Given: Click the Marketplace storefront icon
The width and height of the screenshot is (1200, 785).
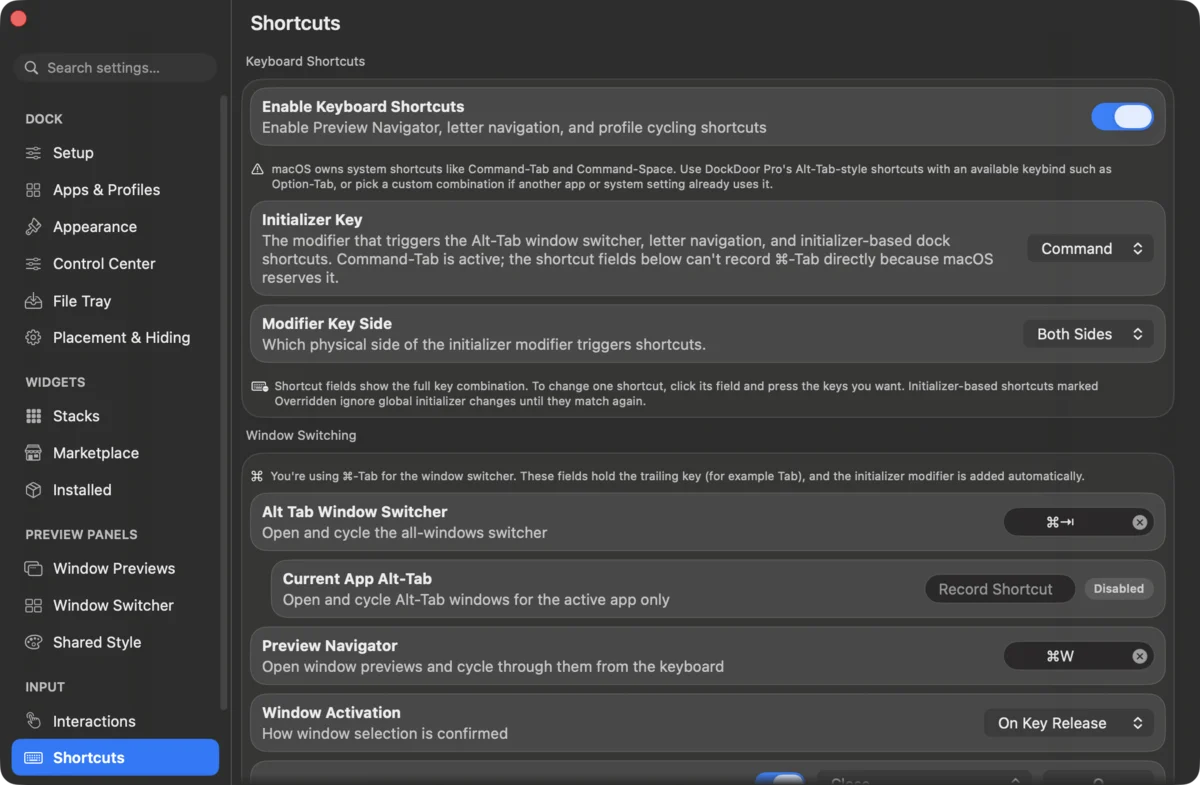Looking at the screenshot, I should point(33,453).
